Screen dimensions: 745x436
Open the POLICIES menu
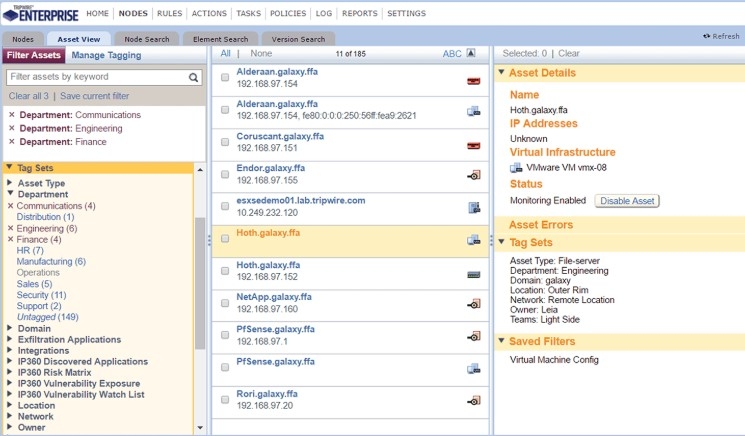pyautogui.click(x=288, y=13)
